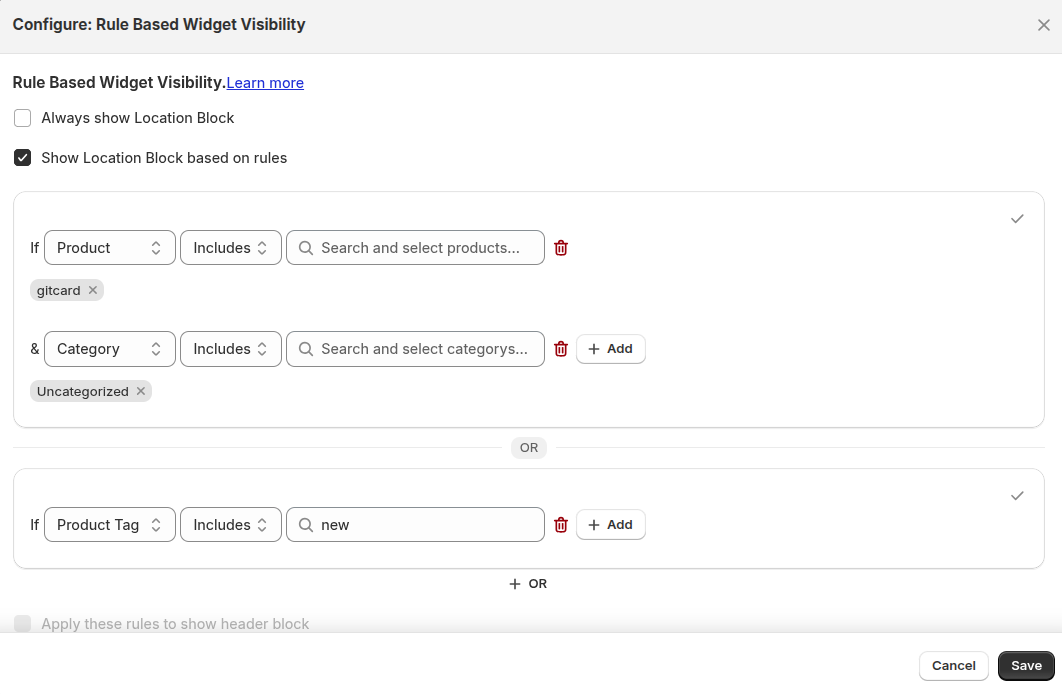Check Apply these rules to show header block
This screenshot has height=694, width=1062.
(x=22, y=623)
